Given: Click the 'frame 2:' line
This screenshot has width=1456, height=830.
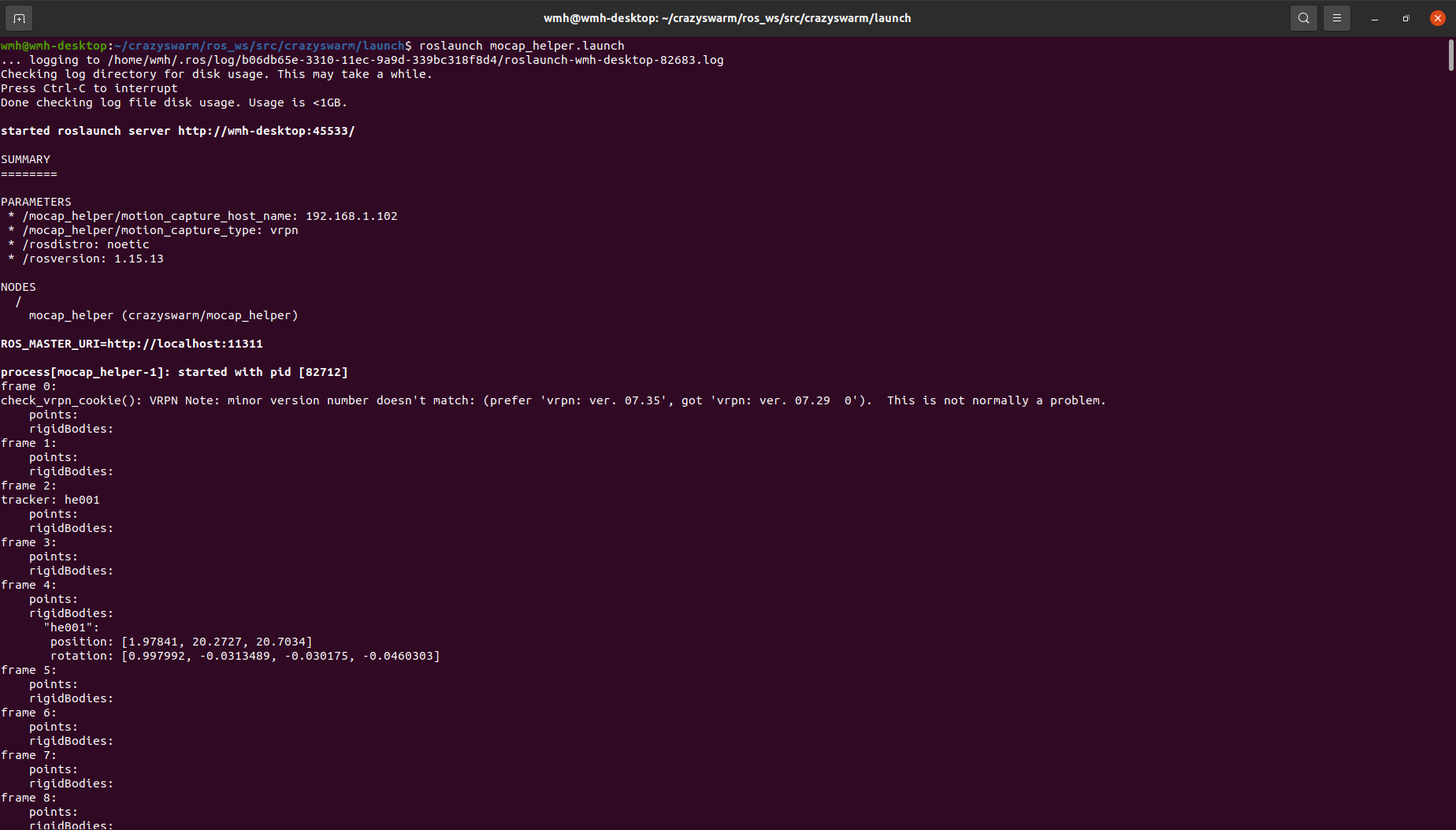Looking at the screenshot, I should point(28,486).
